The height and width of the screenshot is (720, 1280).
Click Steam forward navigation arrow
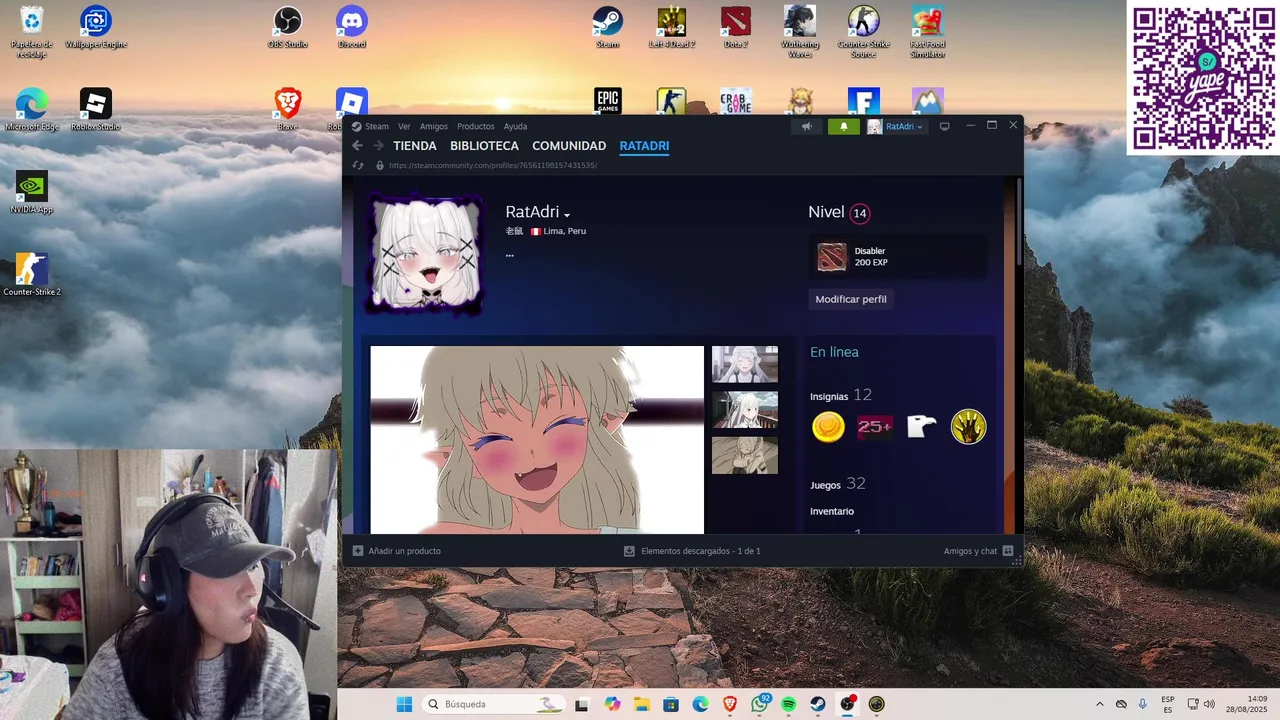[378, 146]
